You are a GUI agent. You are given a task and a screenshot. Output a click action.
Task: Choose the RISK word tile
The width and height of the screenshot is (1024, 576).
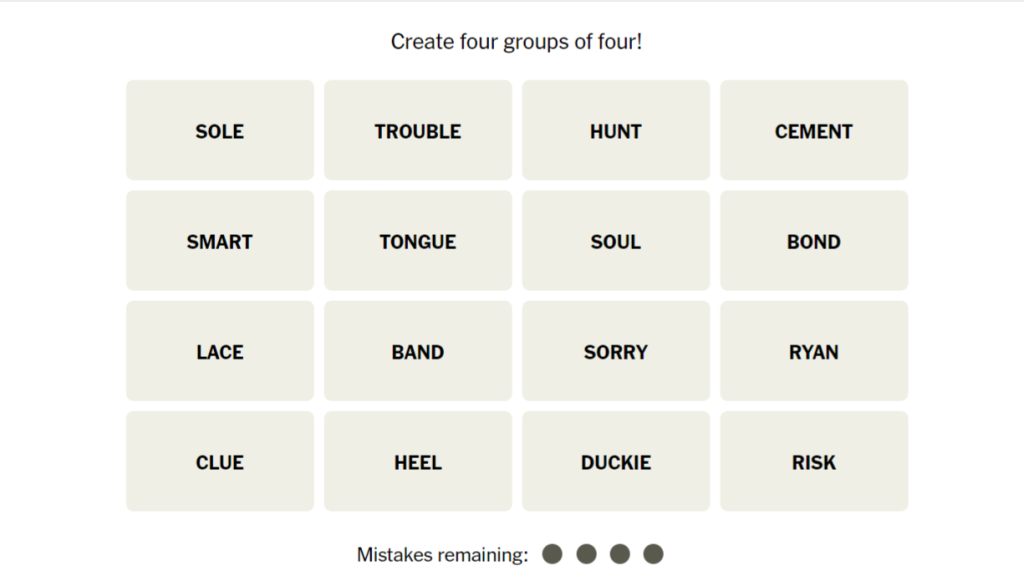point(814,461)
